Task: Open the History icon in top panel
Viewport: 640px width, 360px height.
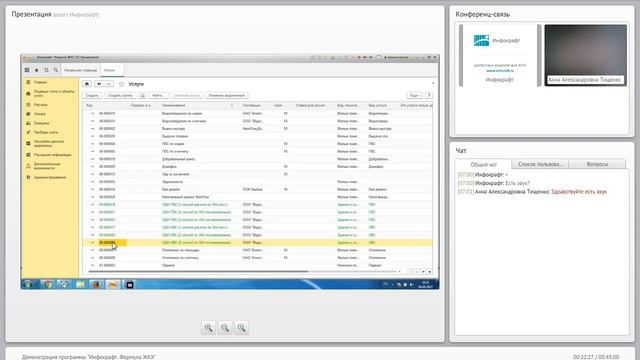Action: (46, 70)
